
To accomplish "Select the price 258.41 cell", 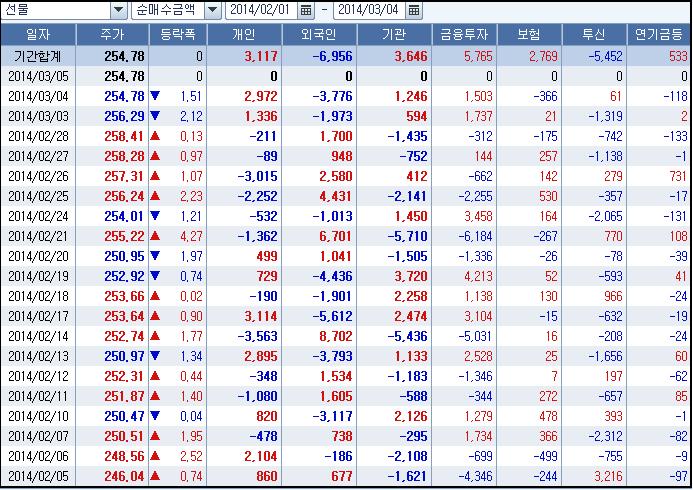I will [x=124, y=136].
